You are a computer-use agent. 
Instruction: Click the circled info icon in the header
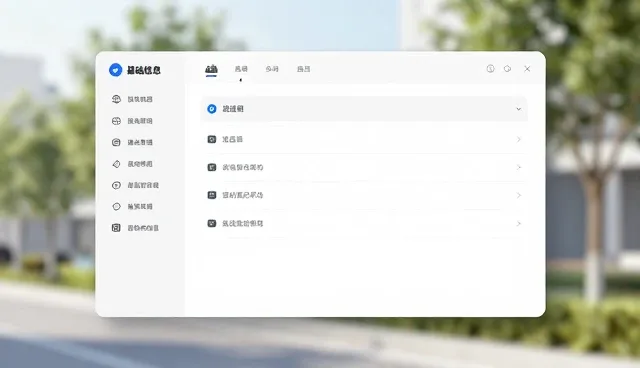click(490, 69)
